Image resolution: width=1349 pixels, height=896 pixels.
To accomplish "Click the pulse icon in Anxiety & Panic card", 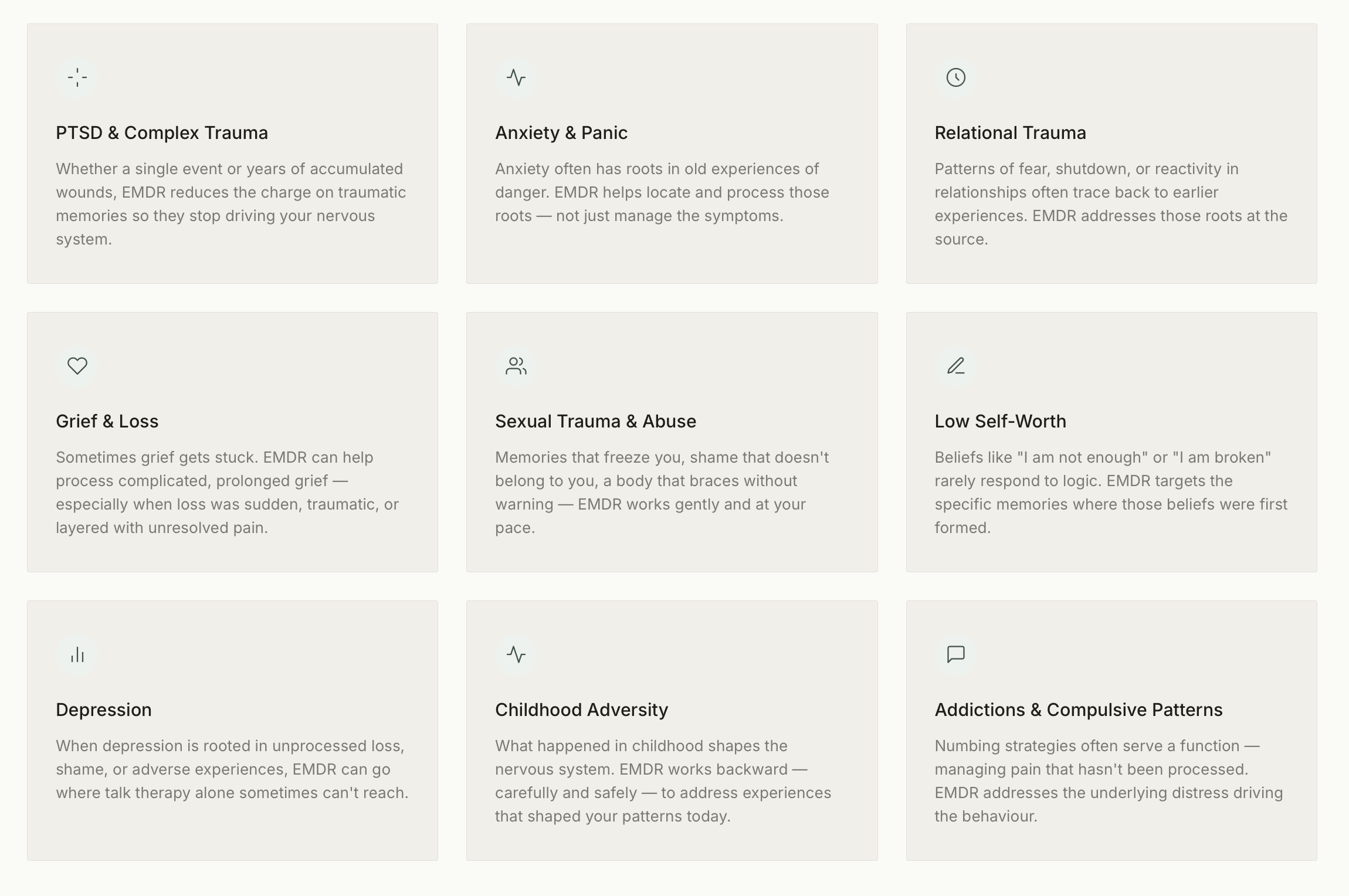I will coord(516,77).
